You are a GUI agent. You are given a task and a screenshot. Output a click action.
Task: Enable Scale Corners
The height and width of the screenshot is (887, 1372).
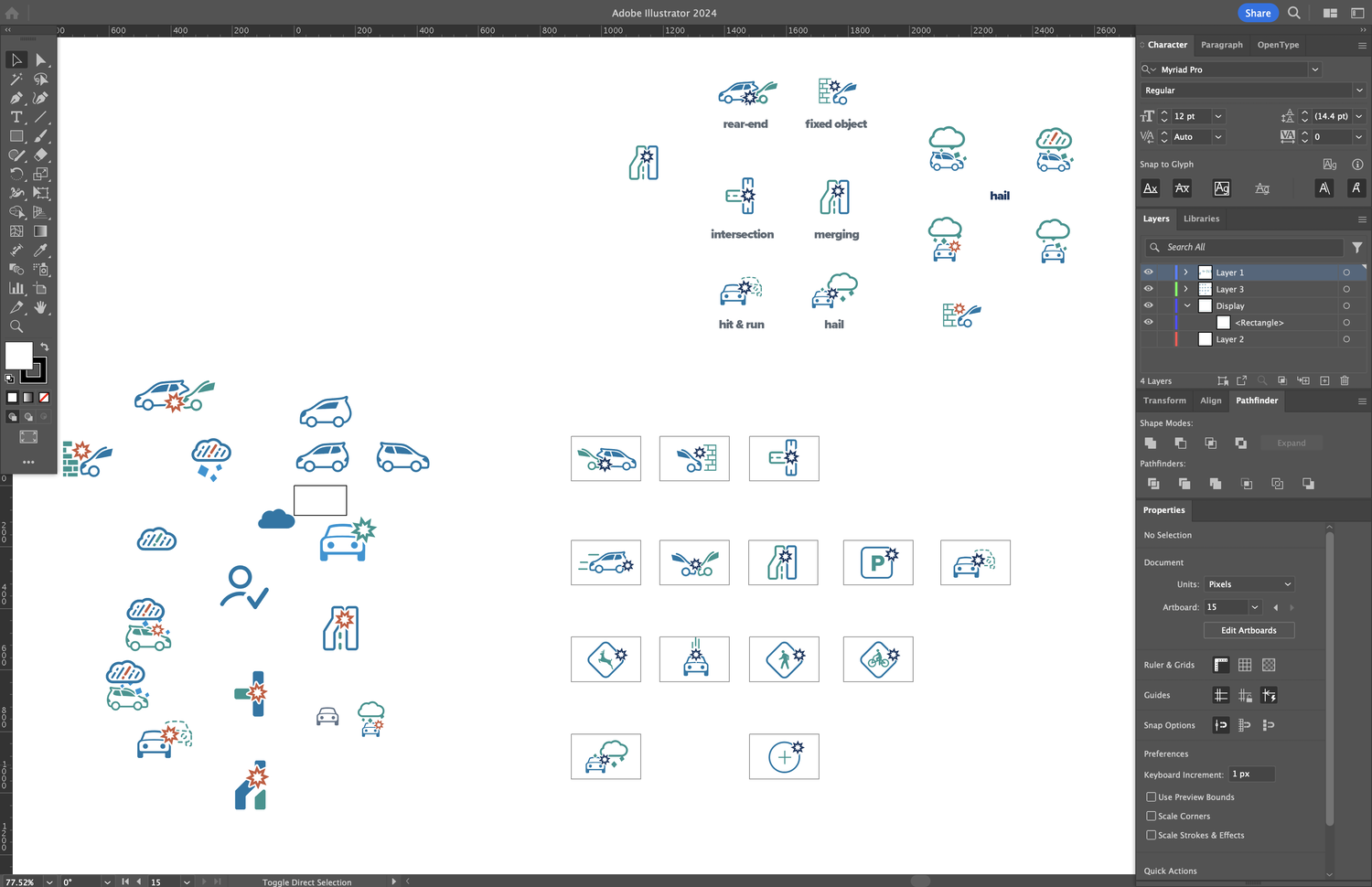[x=1151, y=816]
